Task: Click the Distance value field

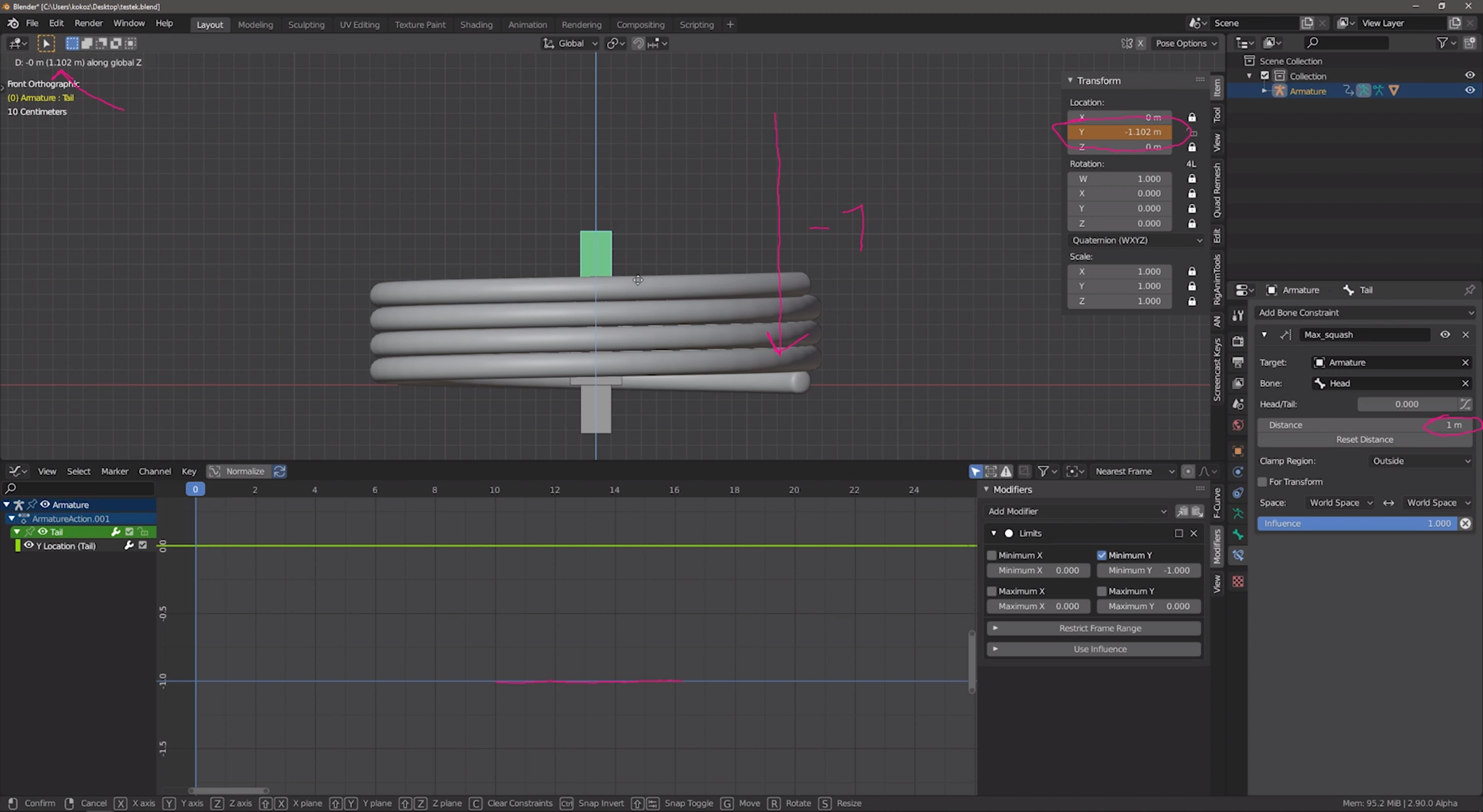Action: click(1364, 425)
